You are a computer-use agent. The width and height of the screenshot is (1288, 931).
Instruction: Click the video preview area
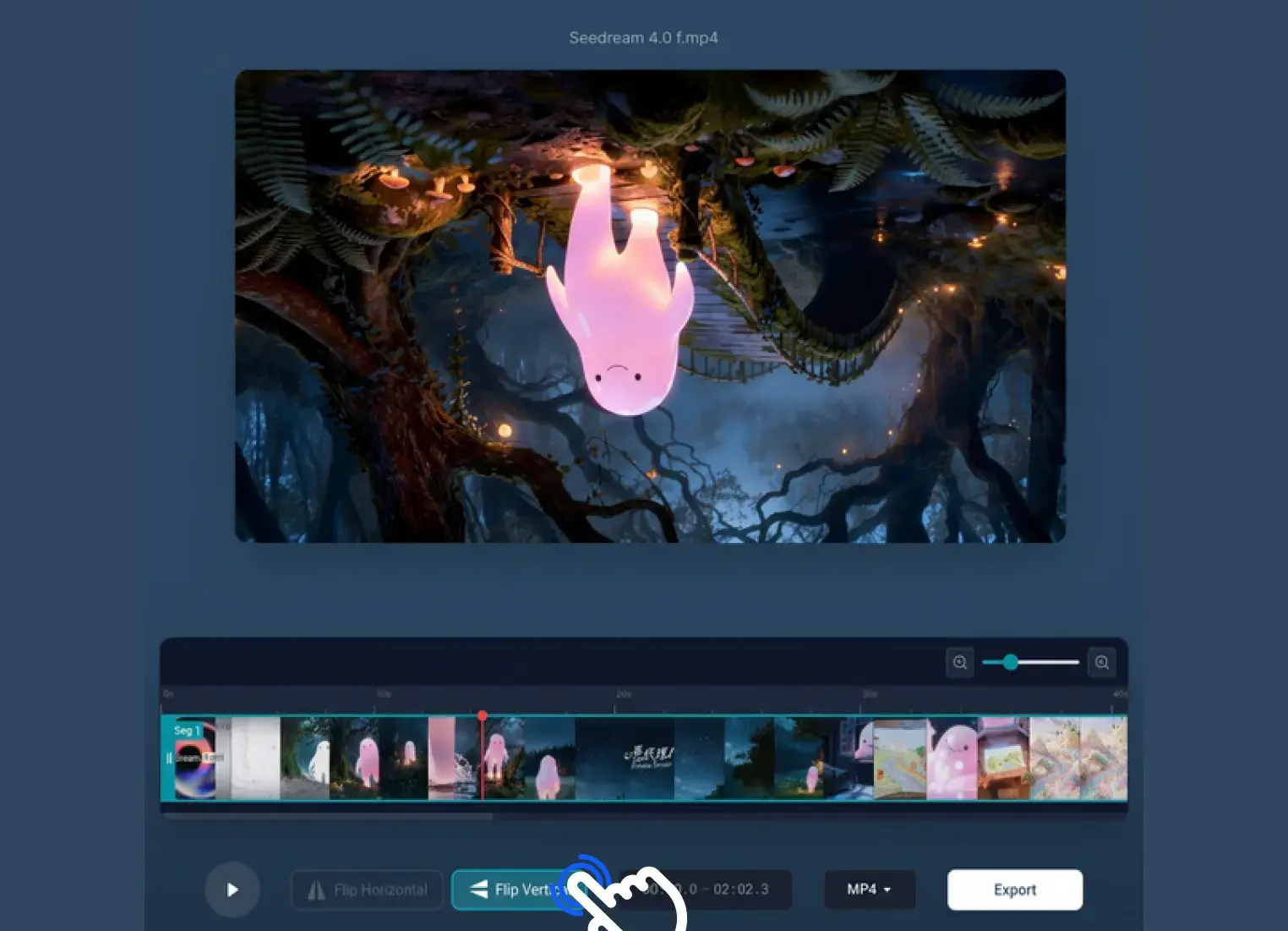pyautogui.click(x=650, y=306)
